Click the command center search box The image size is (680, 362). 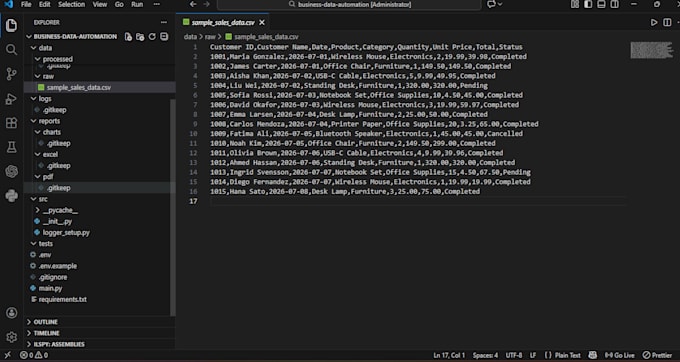[x=349, y=4]
